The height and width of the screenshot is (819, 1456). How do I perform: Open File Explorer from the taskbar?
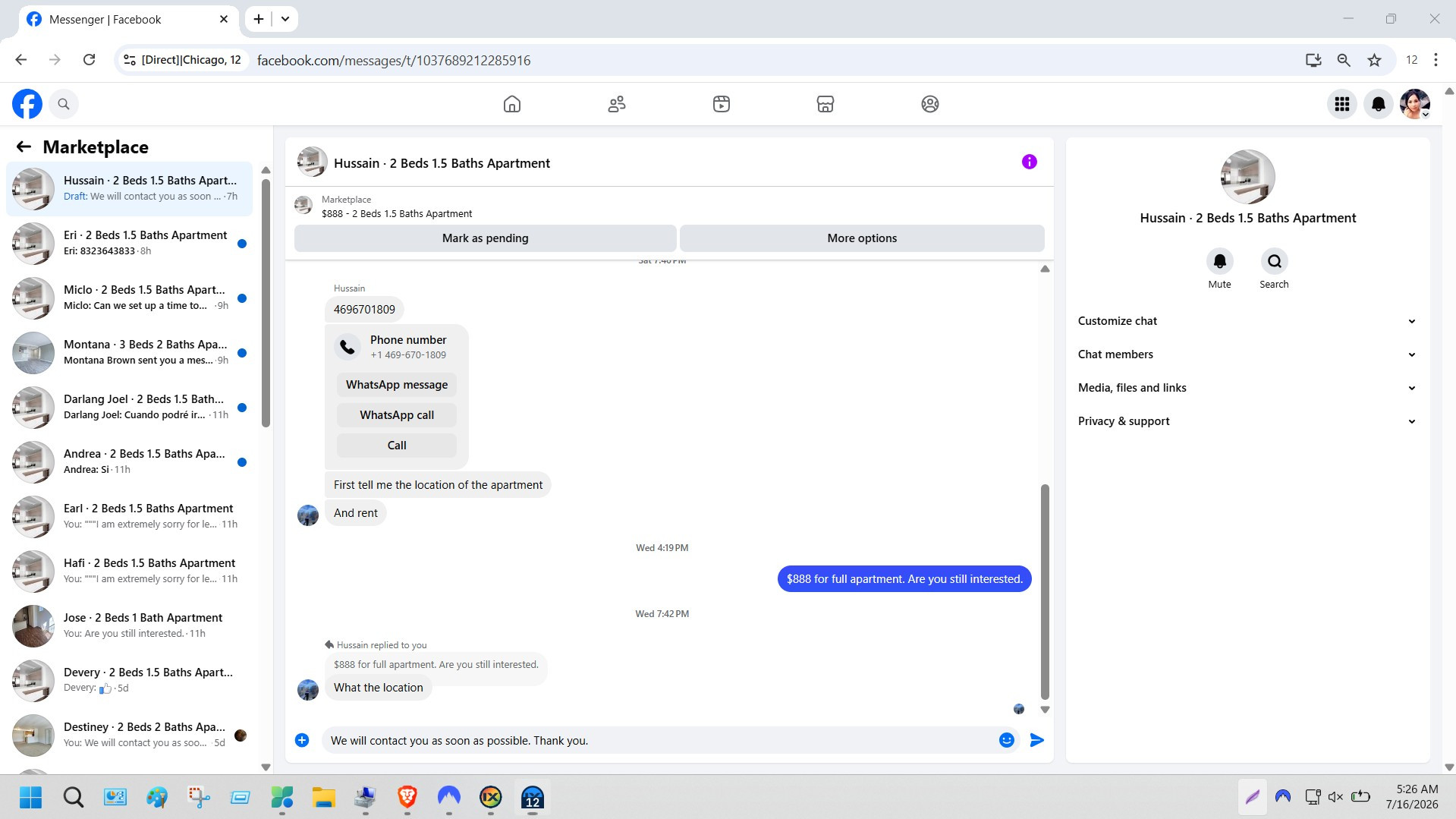point(324,797)
